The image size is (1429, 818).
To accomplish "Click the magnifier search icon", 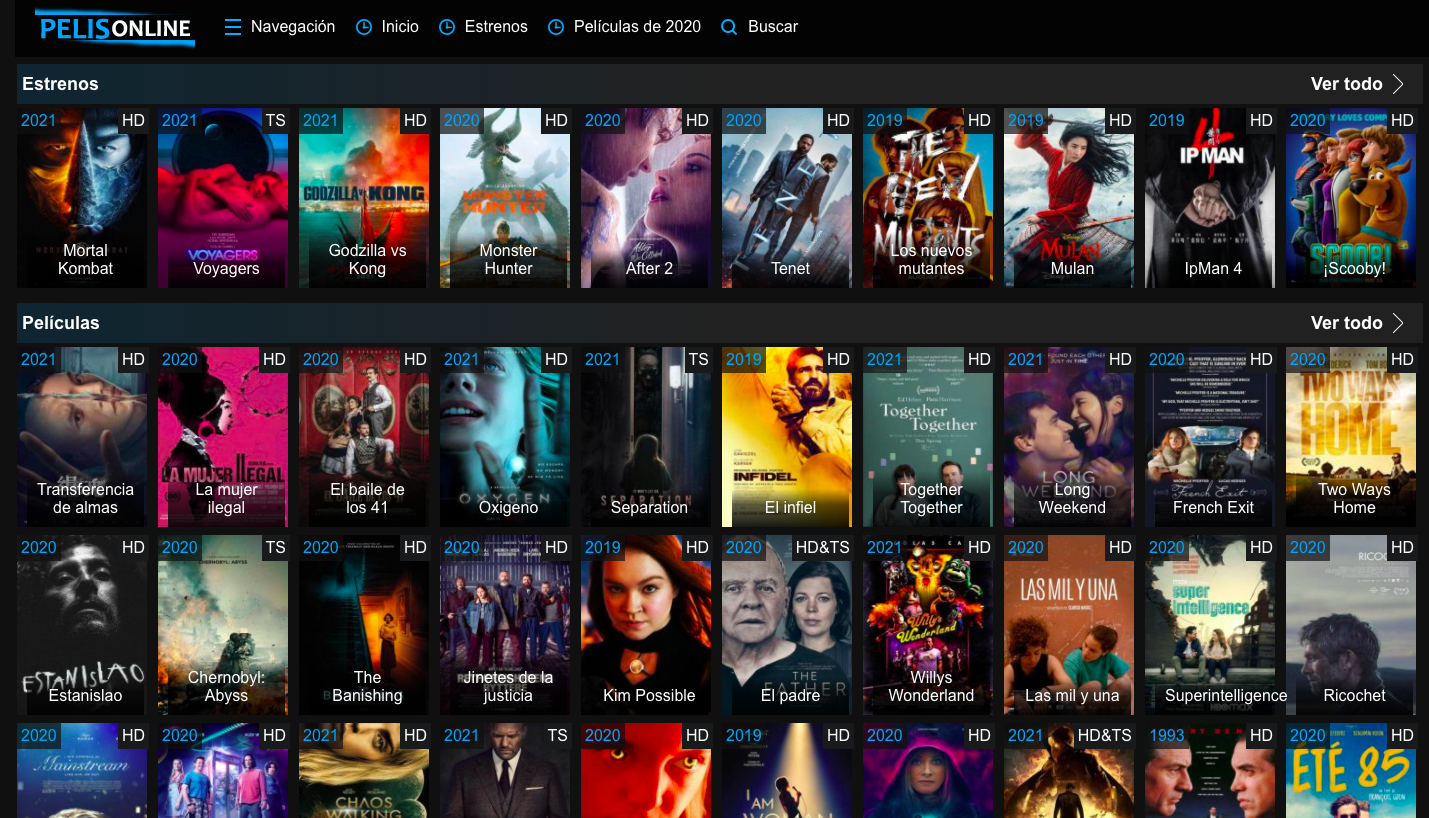I will tap(729, 27).
